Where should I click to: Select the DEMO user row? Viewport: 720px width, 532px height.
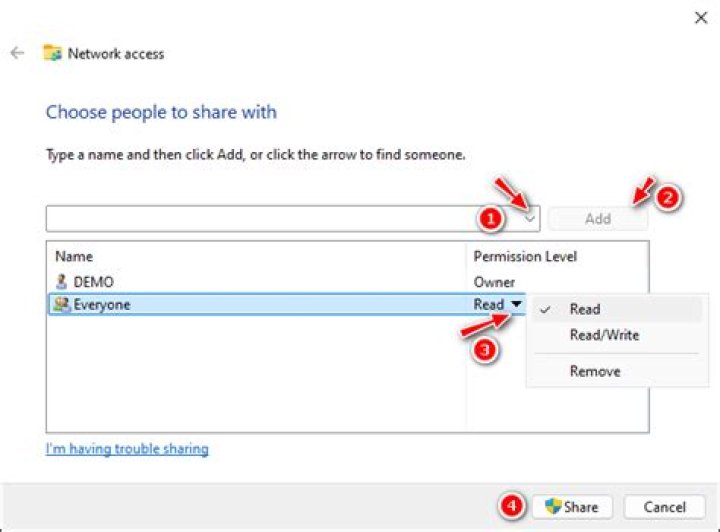click(x=250, y=282)
